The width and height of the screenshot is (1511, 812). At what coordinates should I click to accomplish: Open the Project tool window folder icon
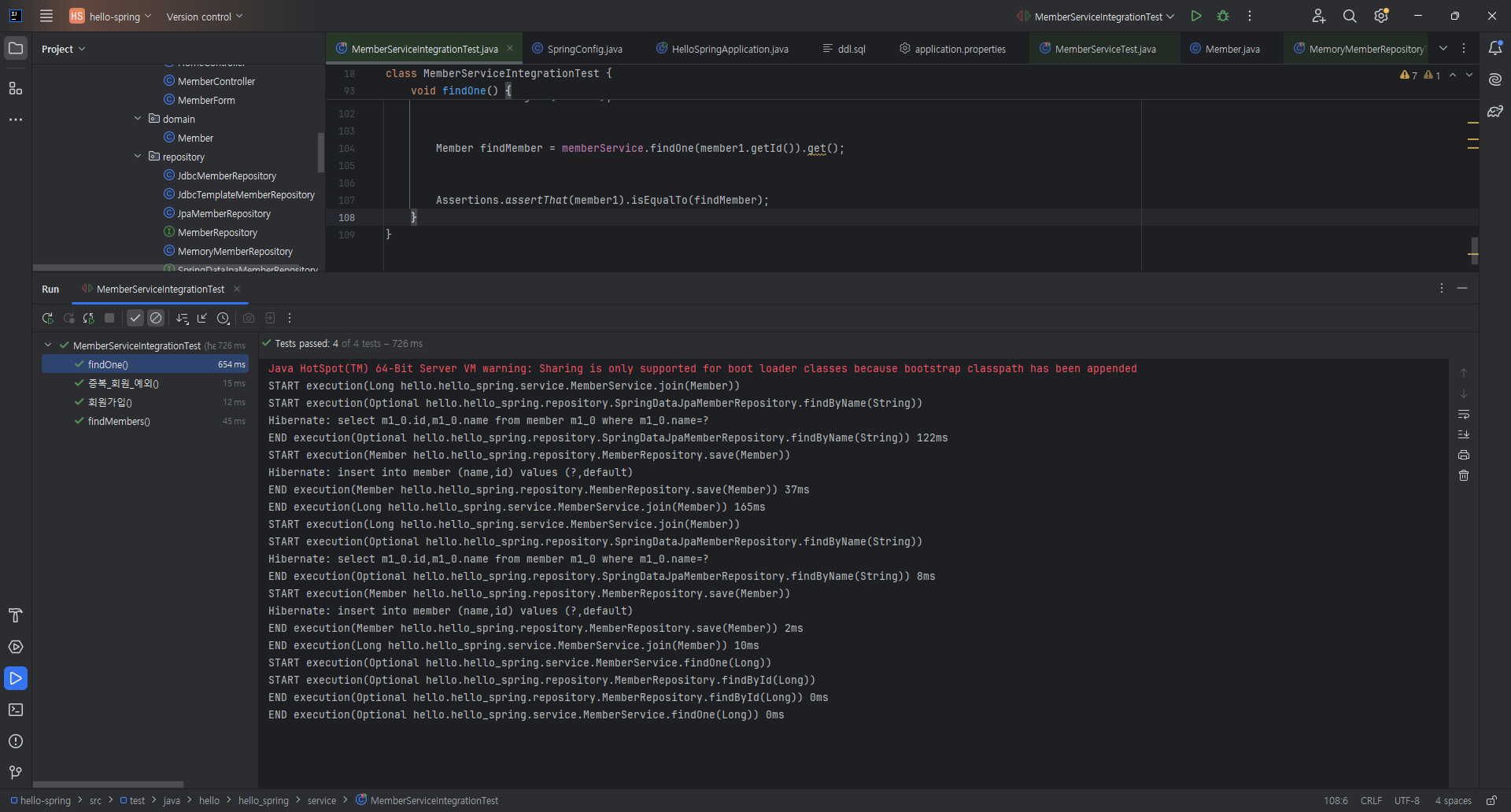[x=16, y=48]
